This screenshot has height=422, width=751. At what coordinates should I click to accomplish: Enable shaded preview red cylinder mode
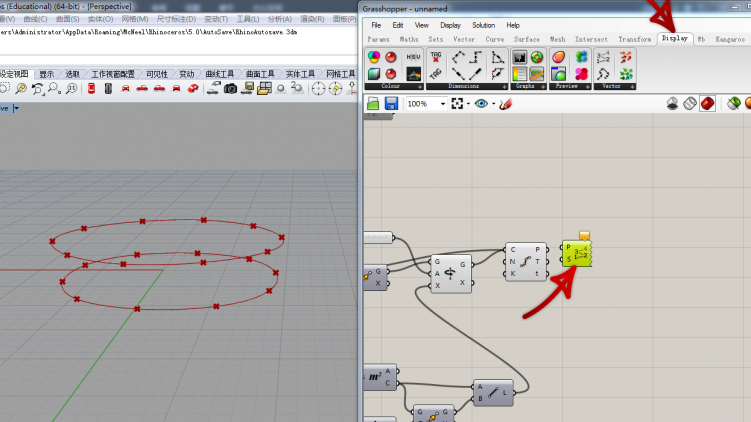click(707, 103)
